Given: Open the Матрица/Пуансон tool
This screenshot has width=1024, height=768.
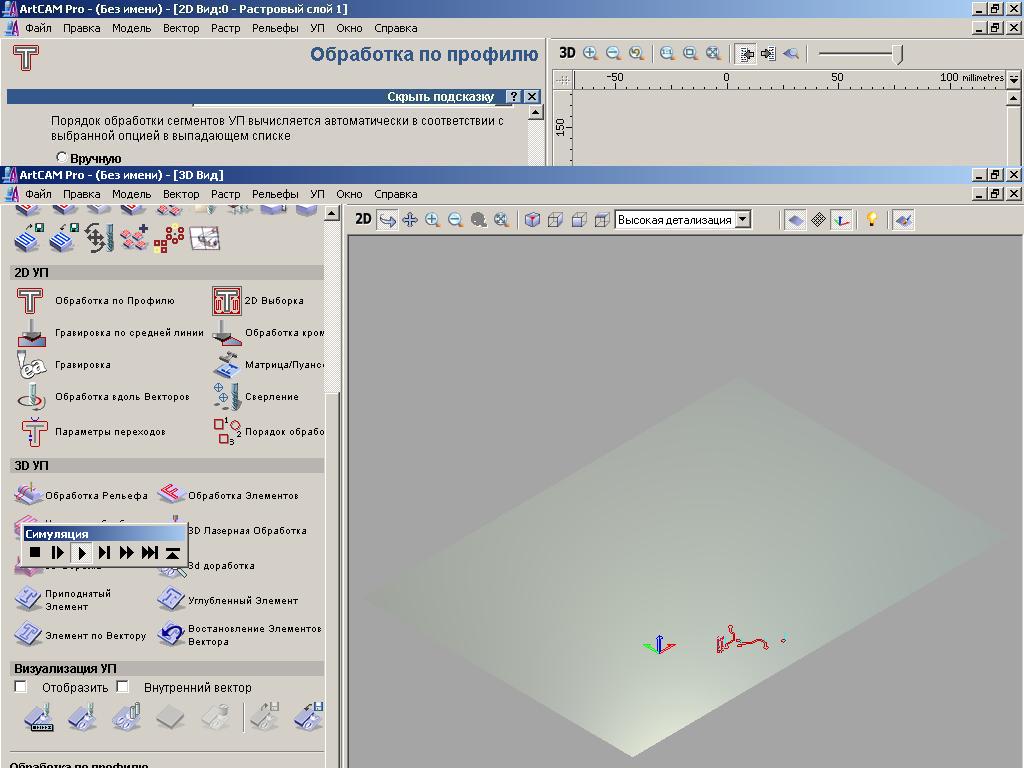Looking at the screenshot, I should 268,365.
